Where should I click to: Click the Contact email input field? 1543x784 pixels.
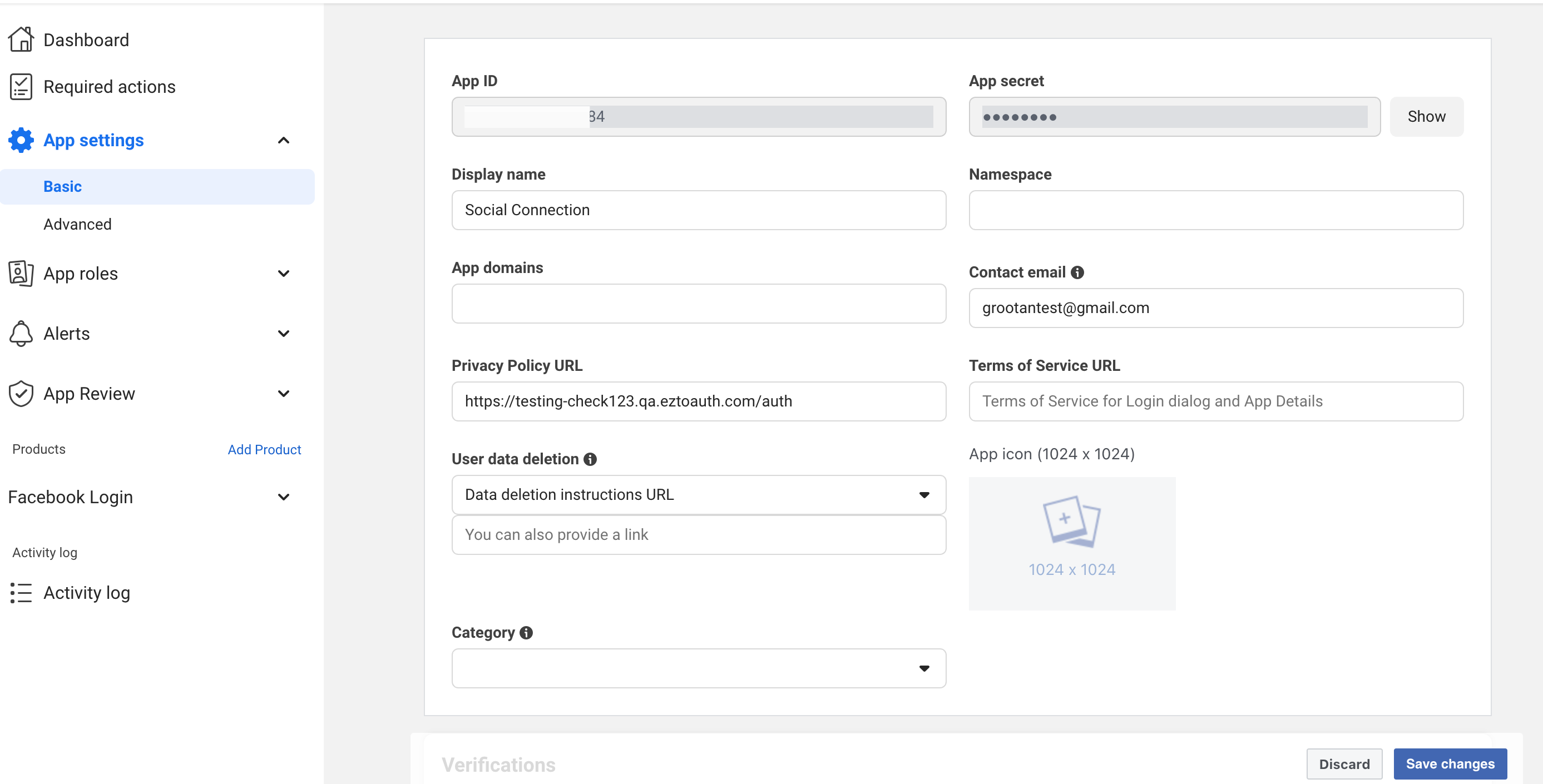point(1216,308)
